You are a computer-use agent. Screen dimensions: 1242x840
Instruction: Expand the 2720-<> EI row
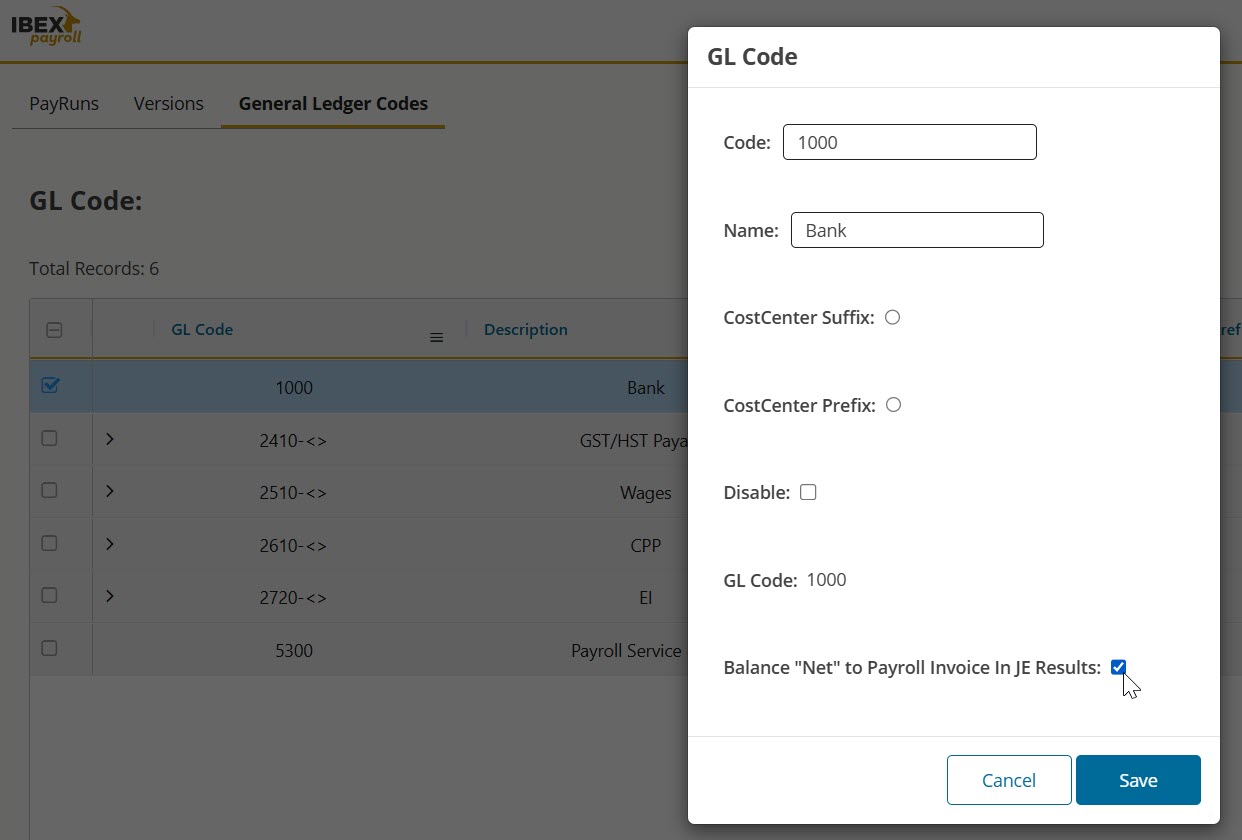[x=110, y=595]
